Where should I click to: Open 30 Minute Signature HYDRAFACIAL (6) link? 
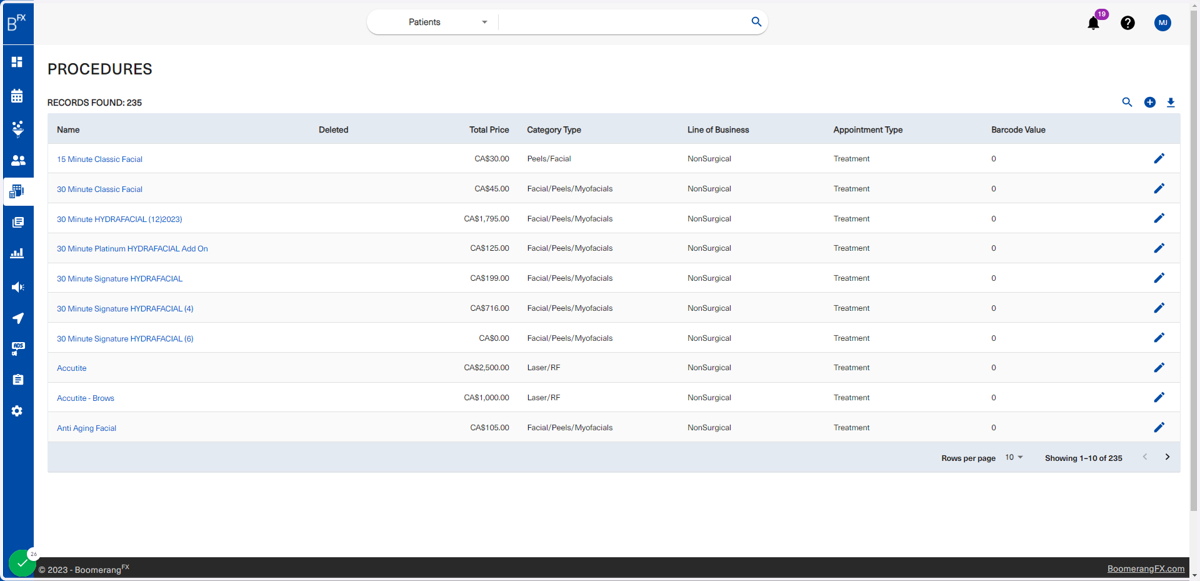tap(125, 339)
